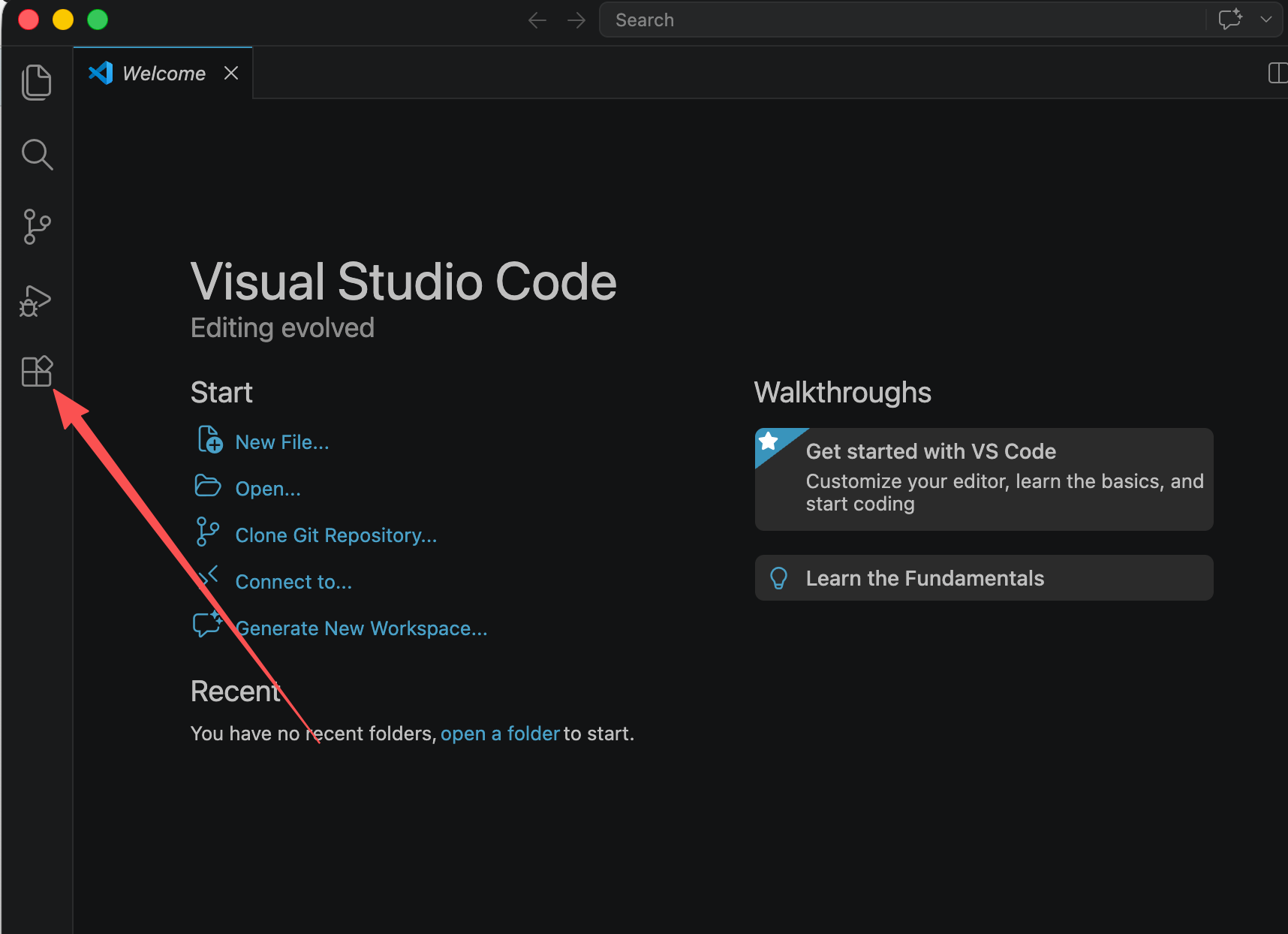Click the lightbulb icon on Learn the Fundamentals
Viewport: 1288px width, 934px height.
coord(779,578)
